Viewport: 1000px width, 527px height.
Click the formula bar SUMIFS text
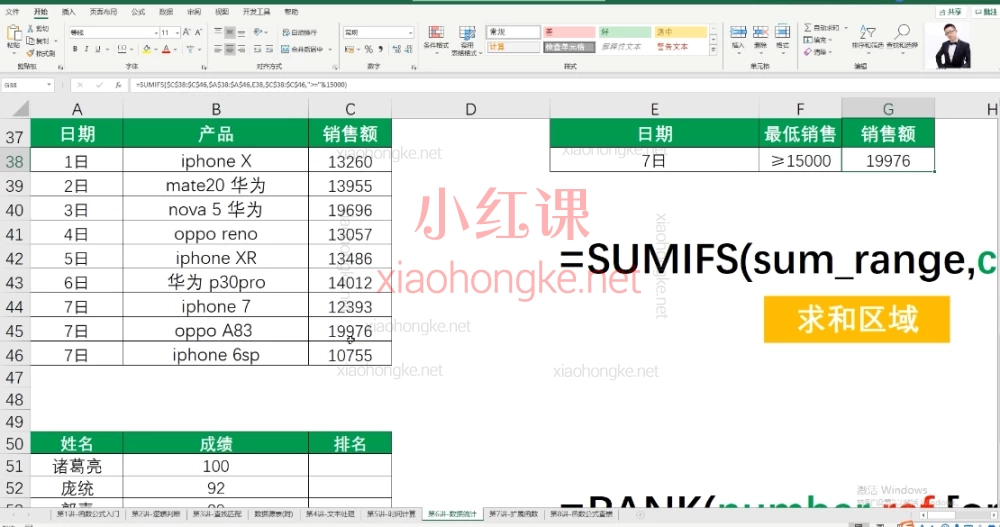tap(241, 84)
